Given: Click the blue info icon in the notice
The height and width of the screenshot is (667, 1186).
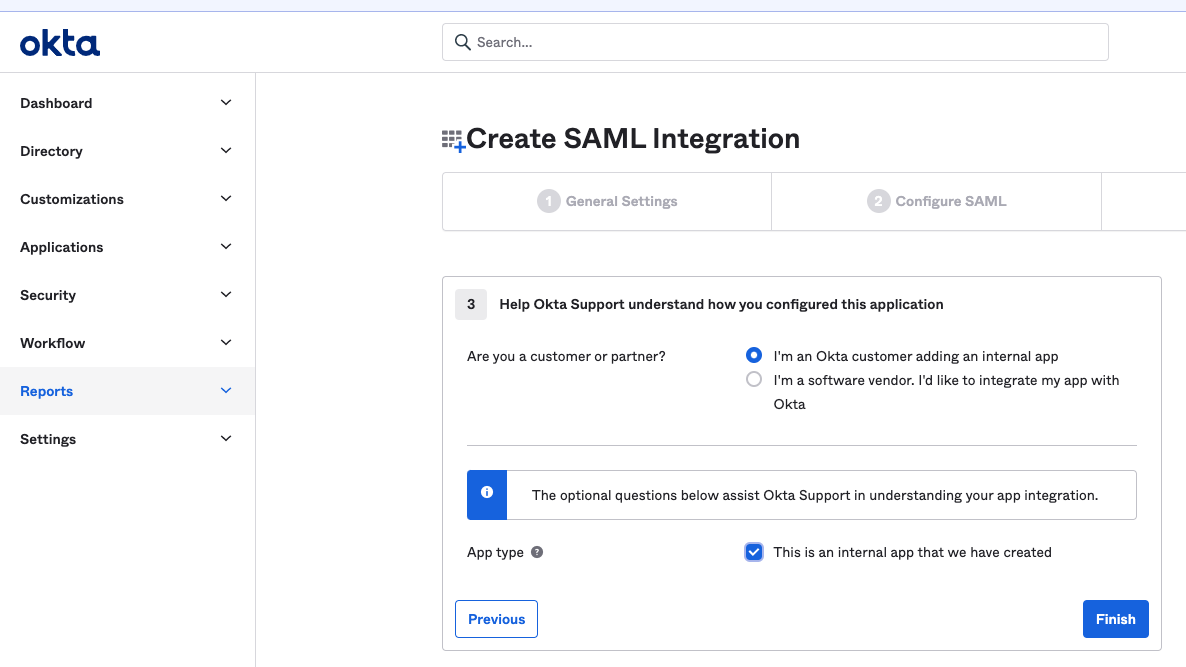Looking at the screenshot, I should point(487,492).
